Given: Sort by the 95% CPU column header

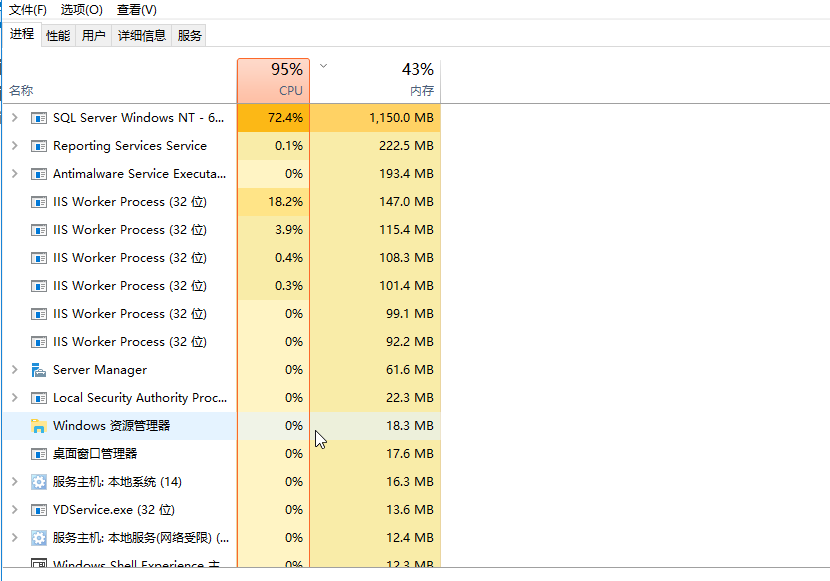Looking at the screenshot, I should 274,80.
